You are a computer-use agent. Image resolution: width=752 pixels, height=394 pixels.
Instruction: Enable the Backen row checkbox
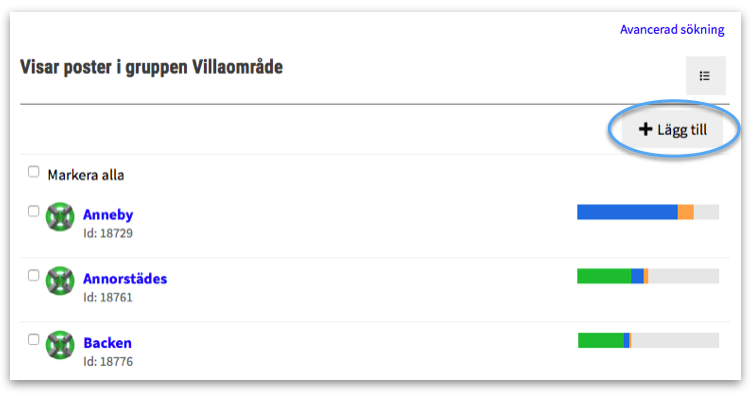point(33,339)
